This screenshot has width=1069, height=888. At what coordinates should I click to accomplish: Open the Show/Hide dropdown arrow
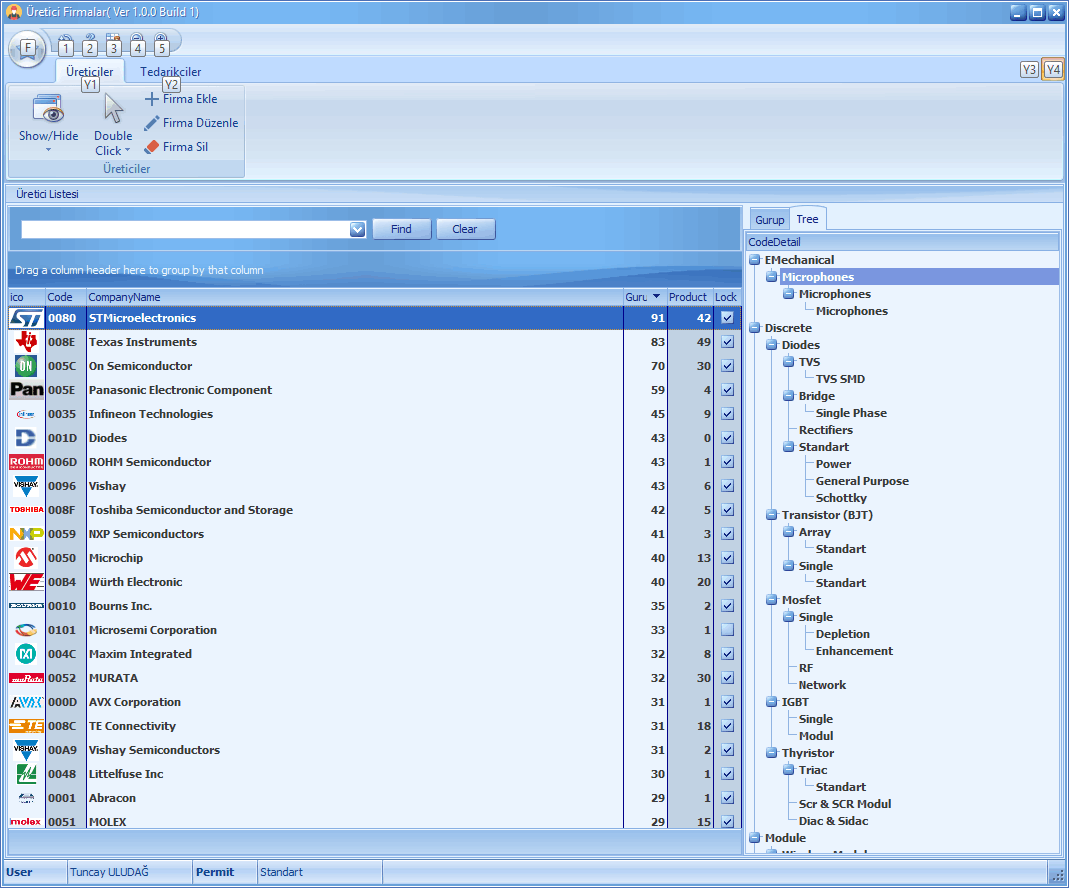point(48,150)
